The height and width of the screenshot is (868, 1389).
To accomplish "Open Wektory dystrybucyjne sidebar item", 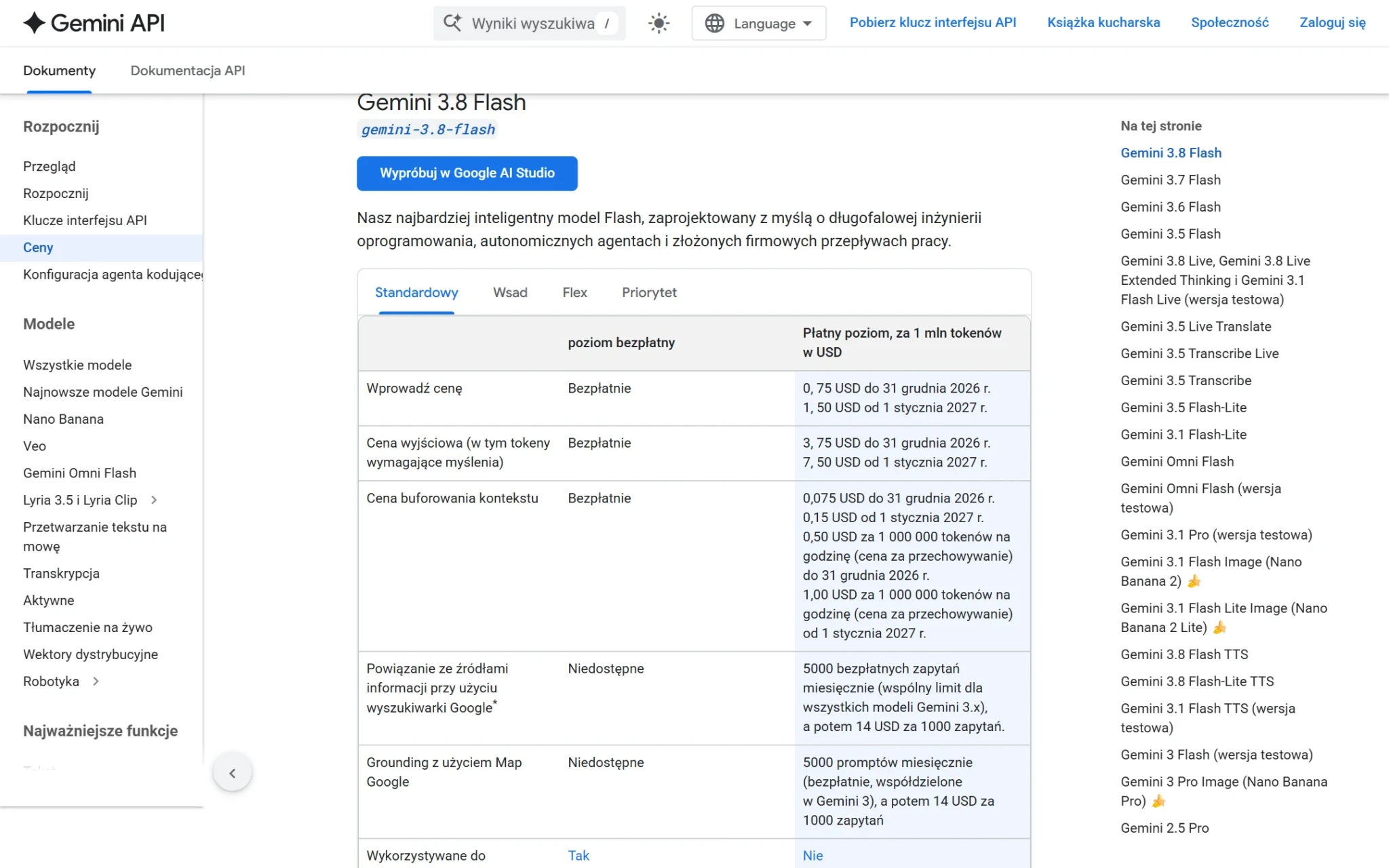I will coord(90,654).
